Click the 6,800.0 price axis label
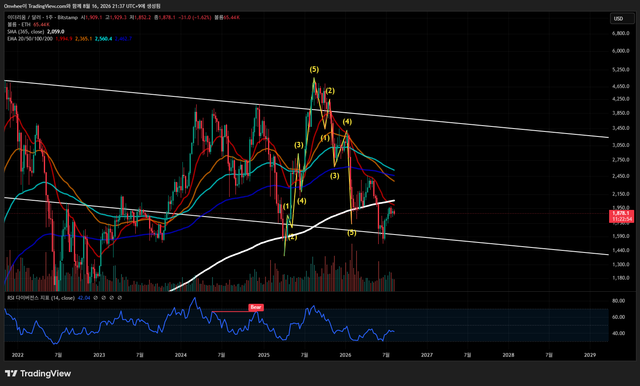 [620, 33]
